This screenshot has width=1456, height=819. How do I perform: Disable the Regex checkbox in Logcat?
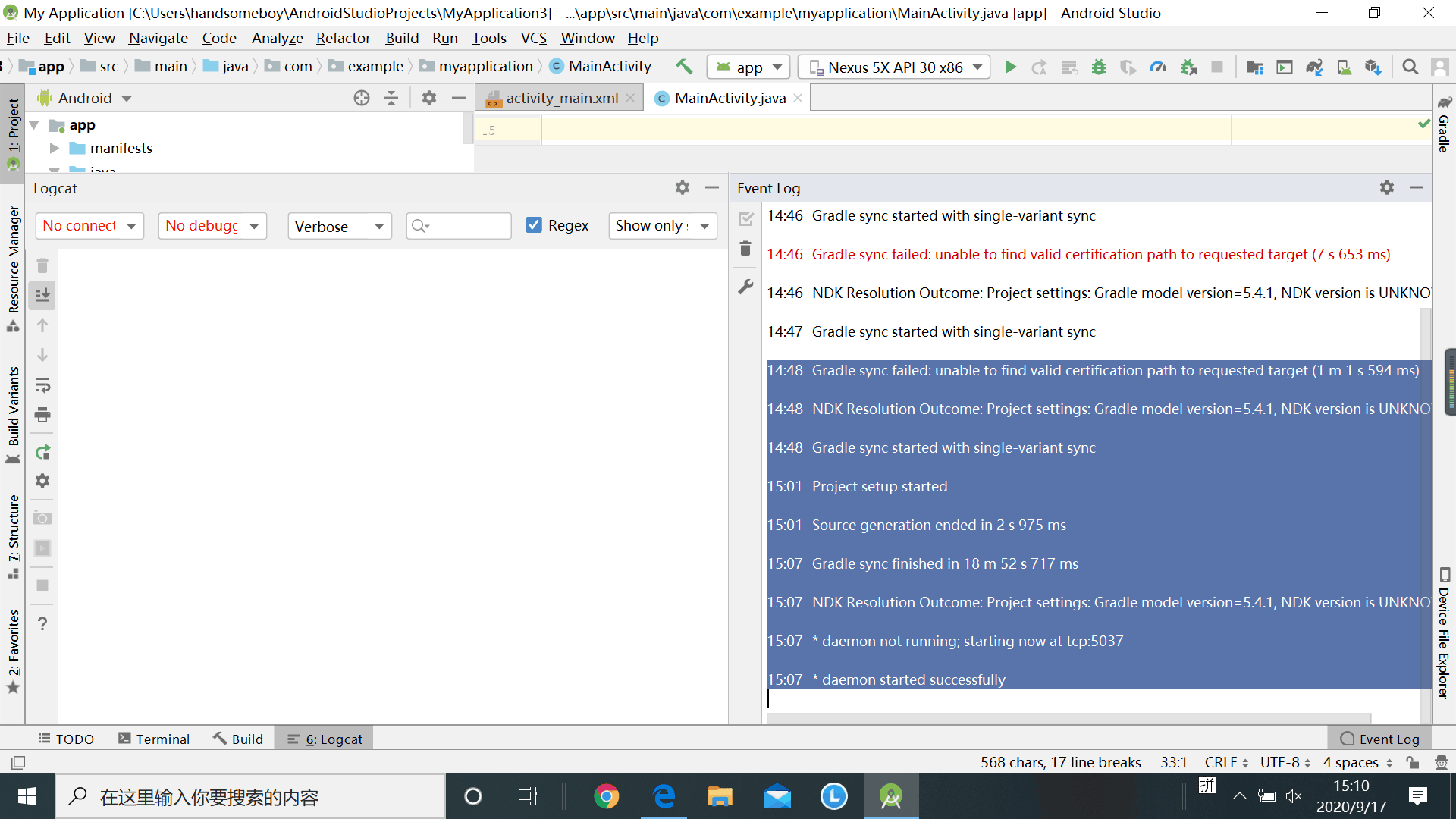coord(535,224)
